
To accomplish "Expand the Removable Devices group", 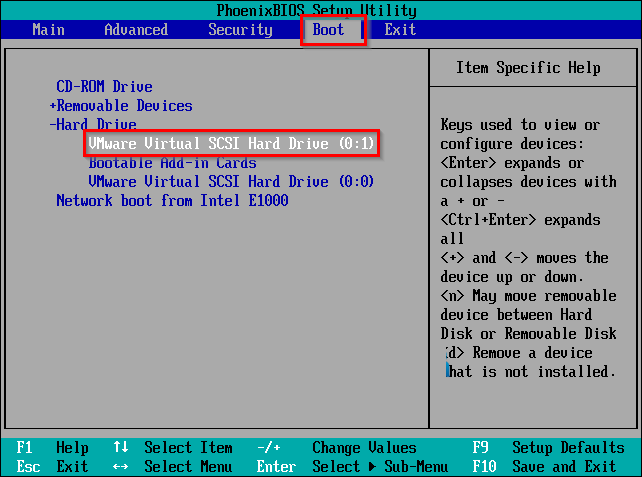I will pyautogui.click(x=121, y=106).
